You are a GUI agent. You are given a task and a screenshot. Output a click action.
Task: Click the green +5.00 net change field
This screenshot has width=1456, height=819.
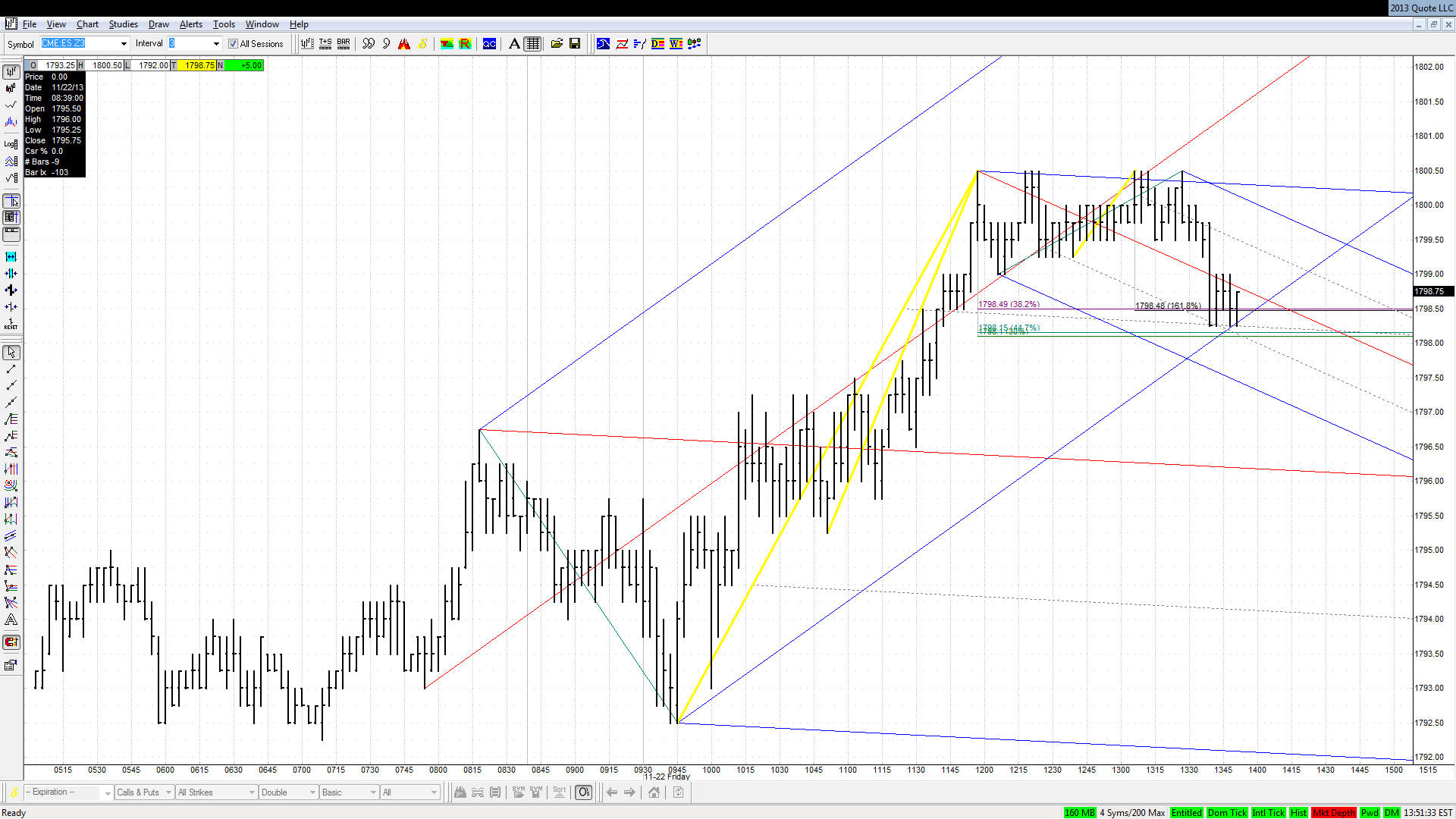point(243,65)
